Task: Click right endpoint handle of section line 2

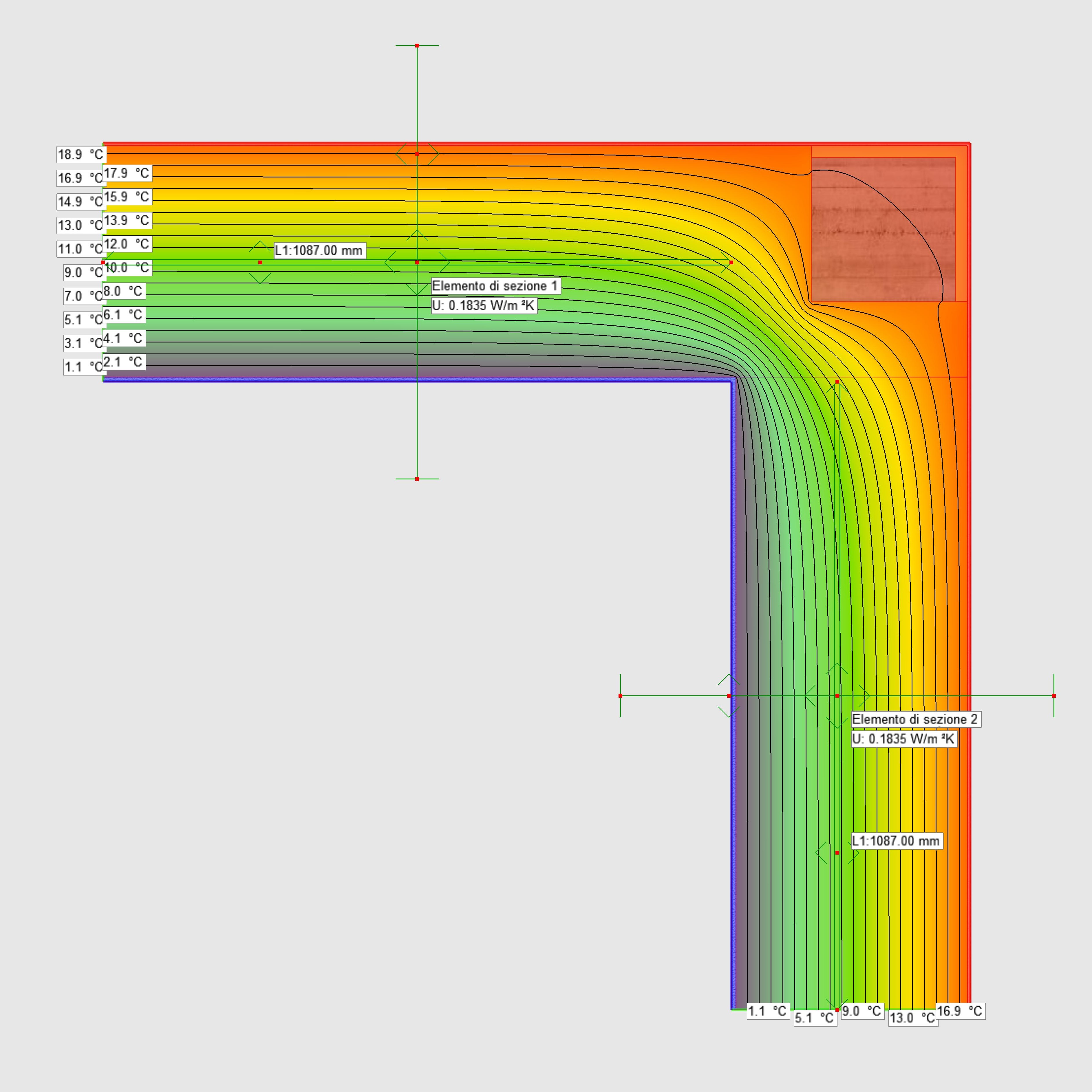Action: click(1054, 696)
